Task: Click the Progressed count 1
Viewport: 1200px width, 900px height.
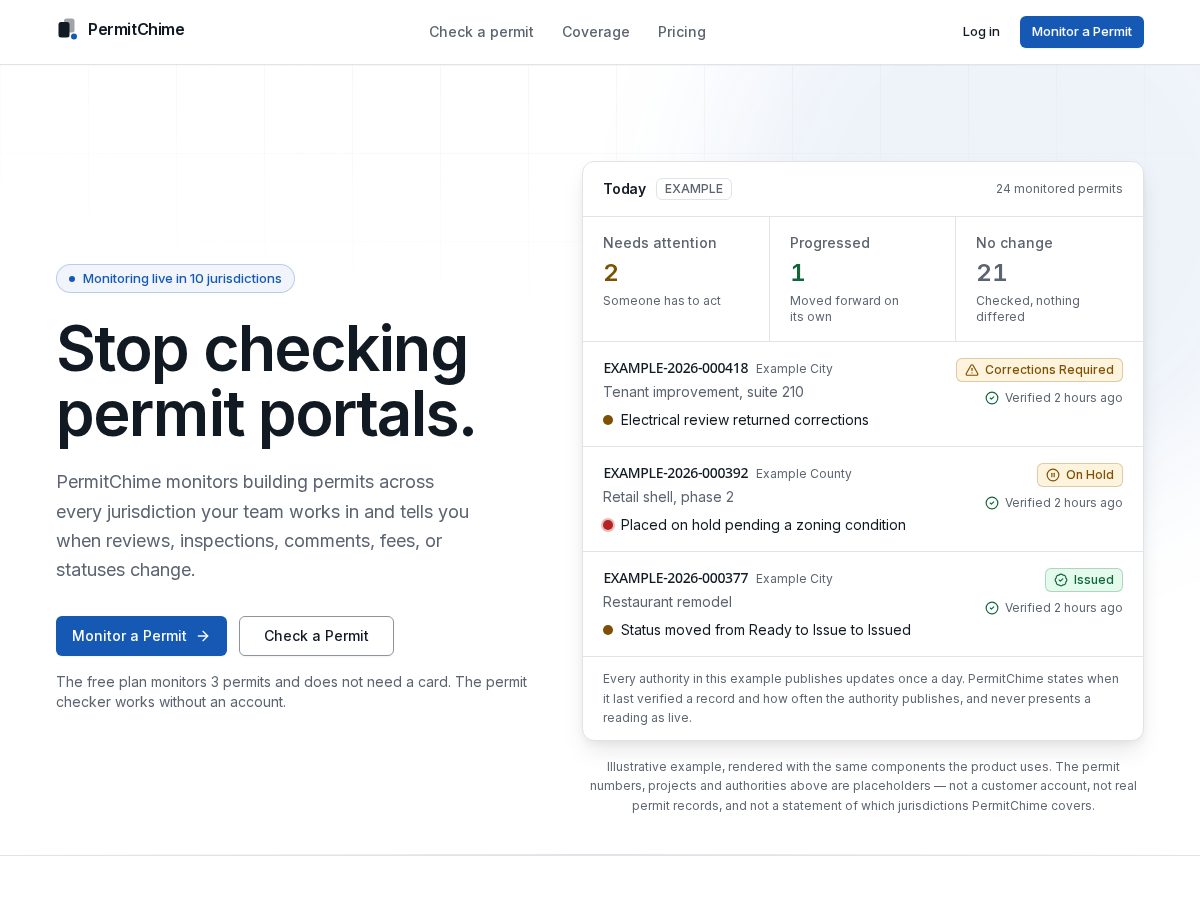Action: [x=797, y=272]
